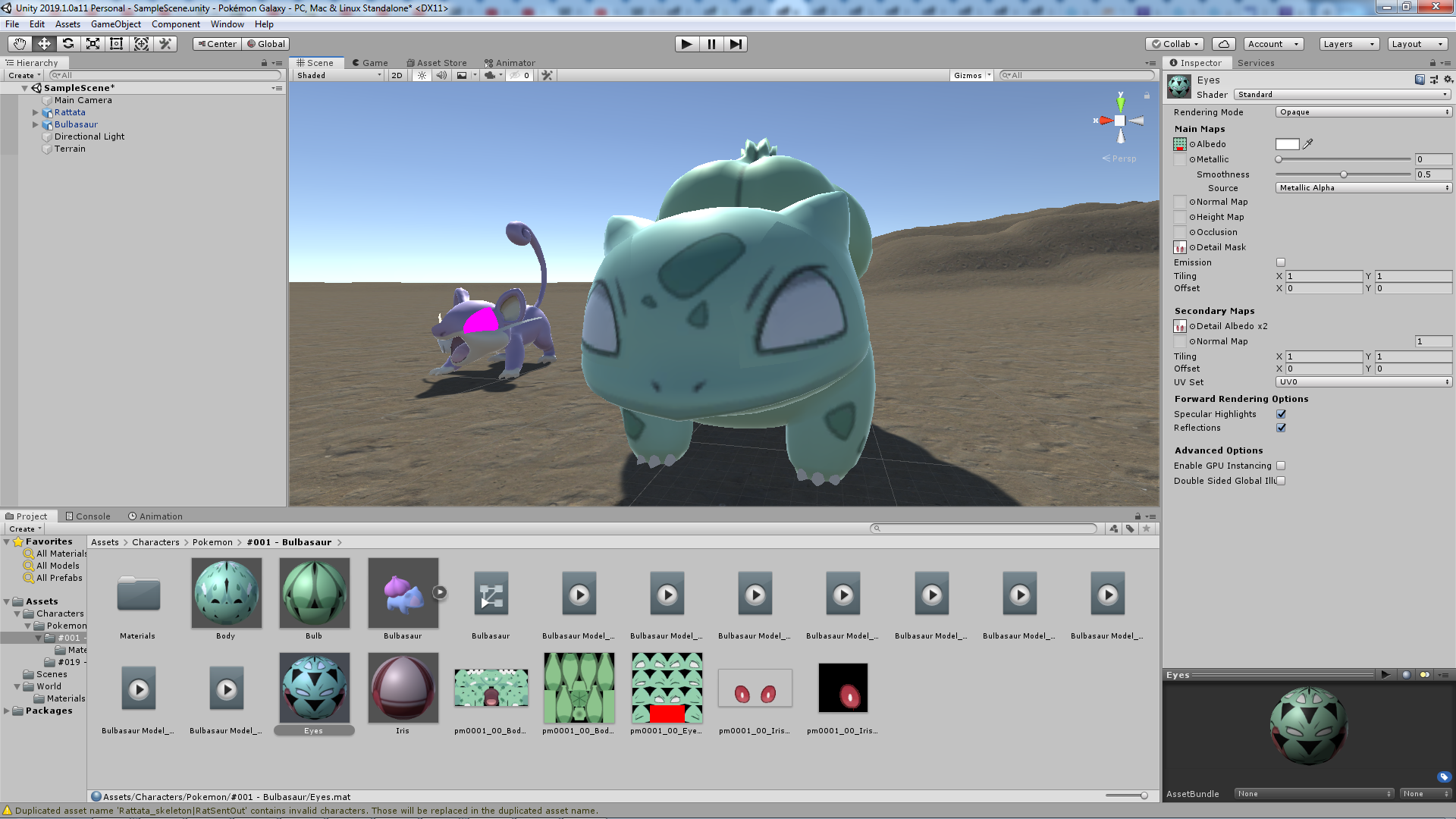Screen dimensions: 1456x819
Task: Toggle the Center pivot mode button
Action: pos(217,44)
